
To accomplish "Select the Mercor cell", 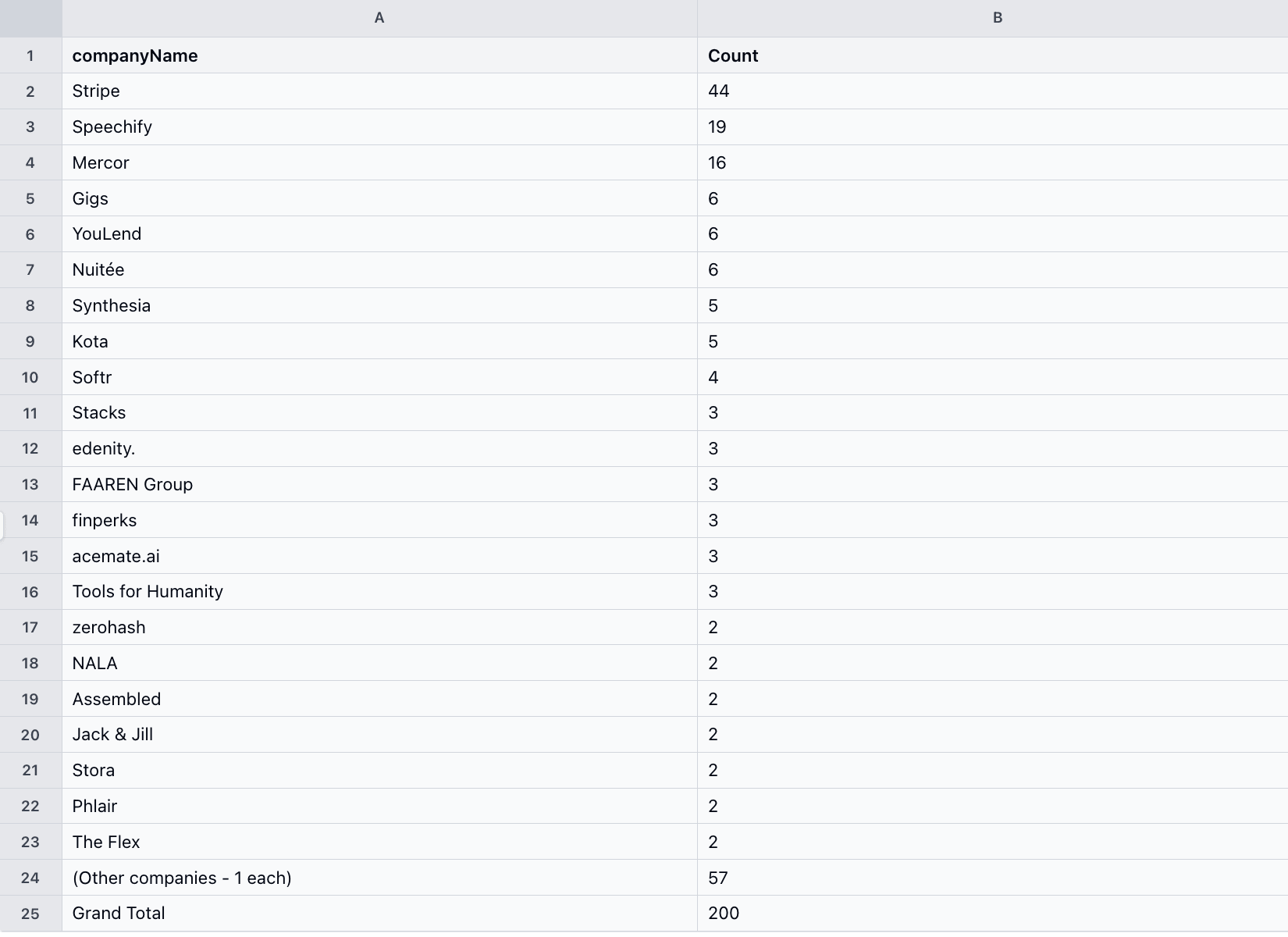I will [379, 162].
